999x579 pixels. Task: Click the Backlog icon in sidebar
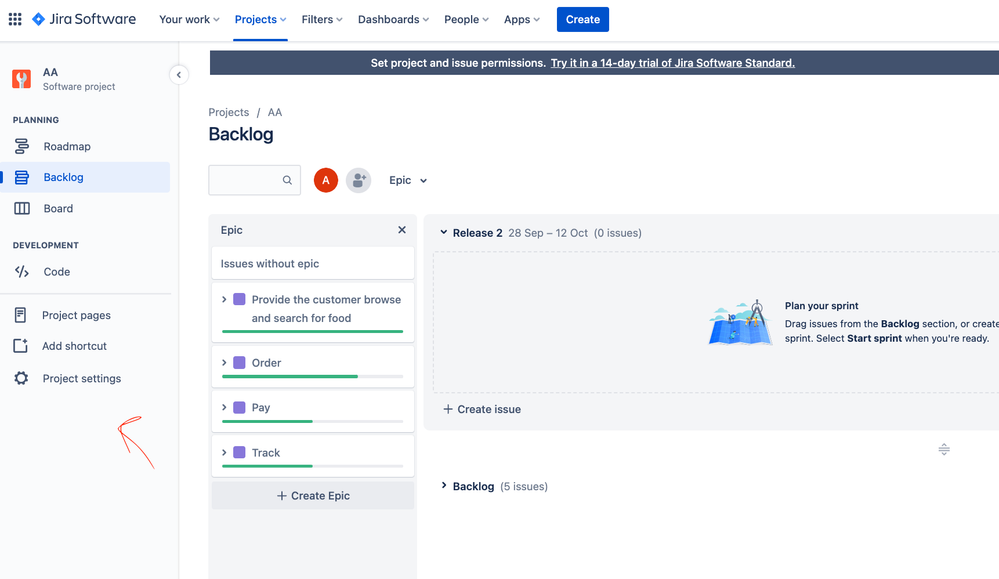[22, 177]
